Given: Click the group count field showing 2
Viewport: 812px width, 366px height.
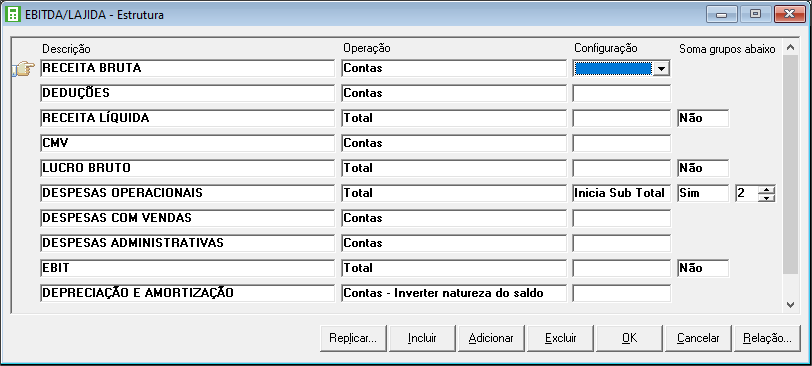Looking at the screenshot, I should pos(746,193).
